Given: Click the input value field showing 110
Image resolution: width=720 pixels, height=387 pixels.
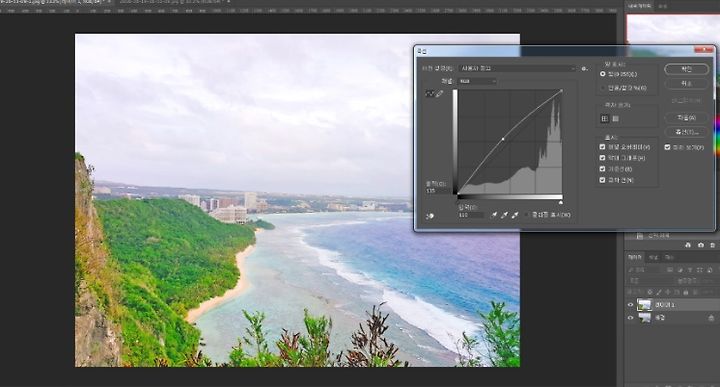Looking at the screenshot, I should (470, 215).
